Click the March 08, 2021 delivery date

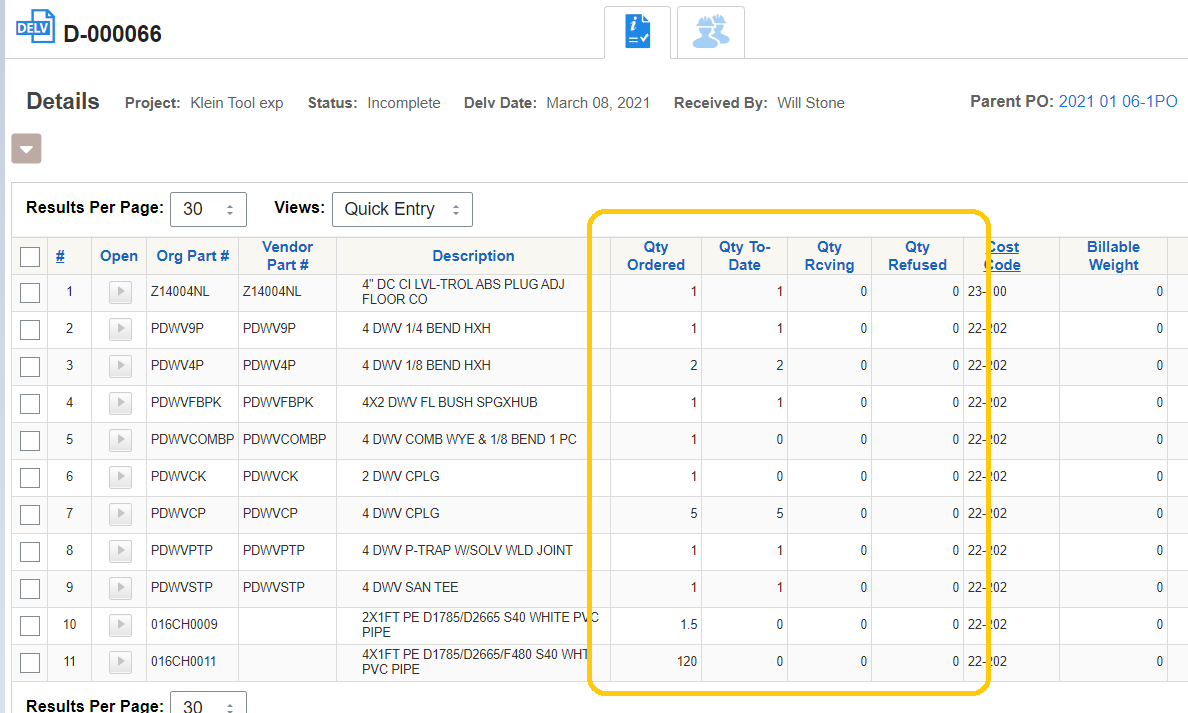point(598,103)
